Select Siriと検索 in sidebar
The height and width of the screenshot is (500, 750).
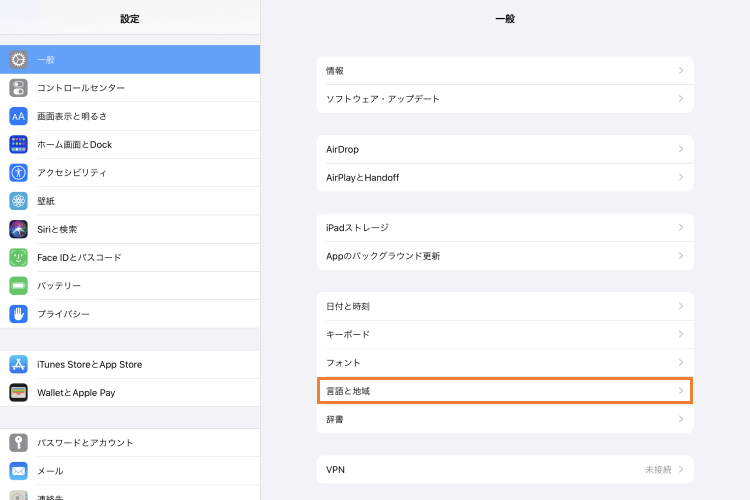130,229
